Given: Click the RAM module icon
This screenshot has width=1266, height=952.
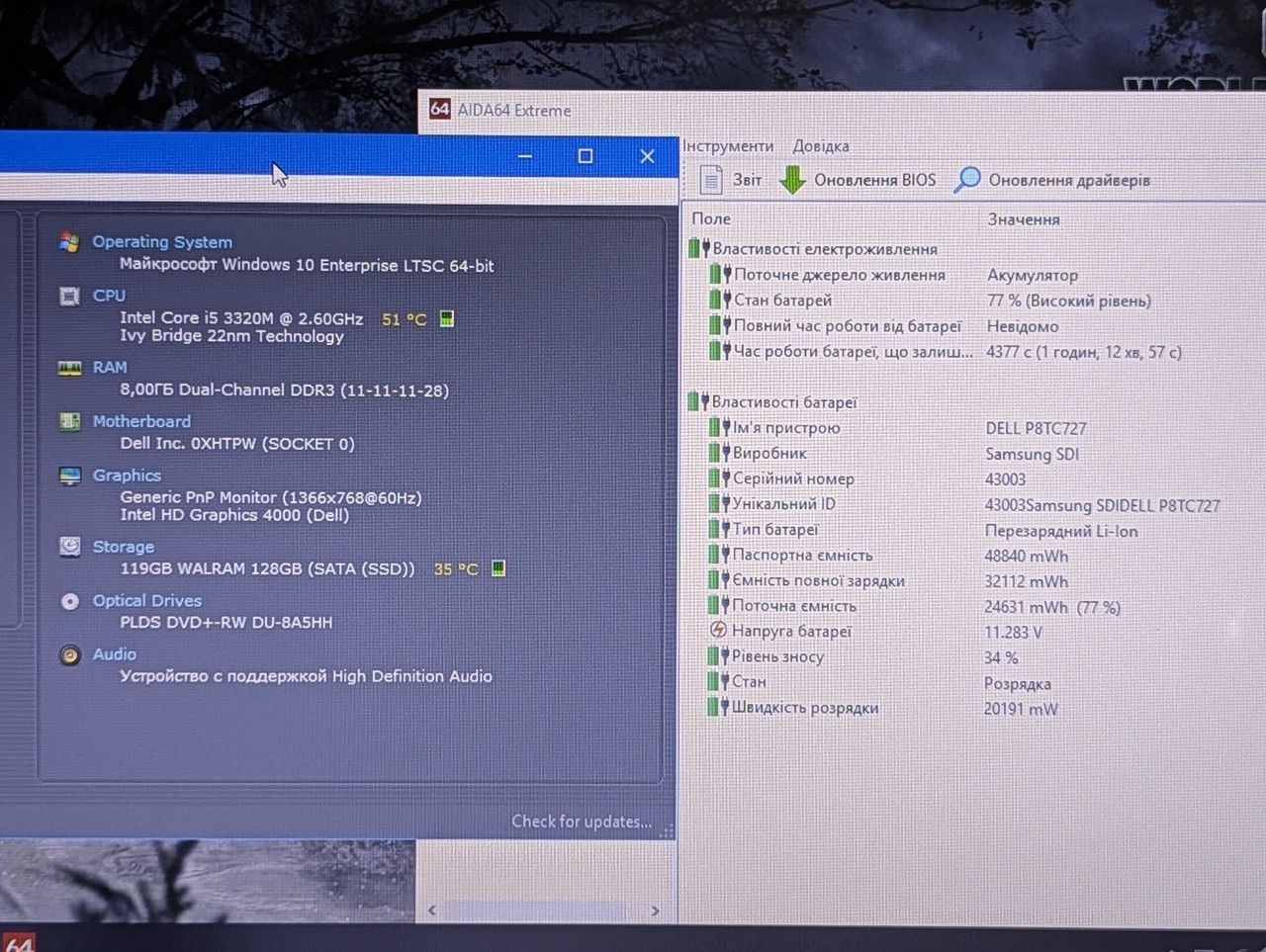Looking at the screenshot, I should click(x=69, y=368).
